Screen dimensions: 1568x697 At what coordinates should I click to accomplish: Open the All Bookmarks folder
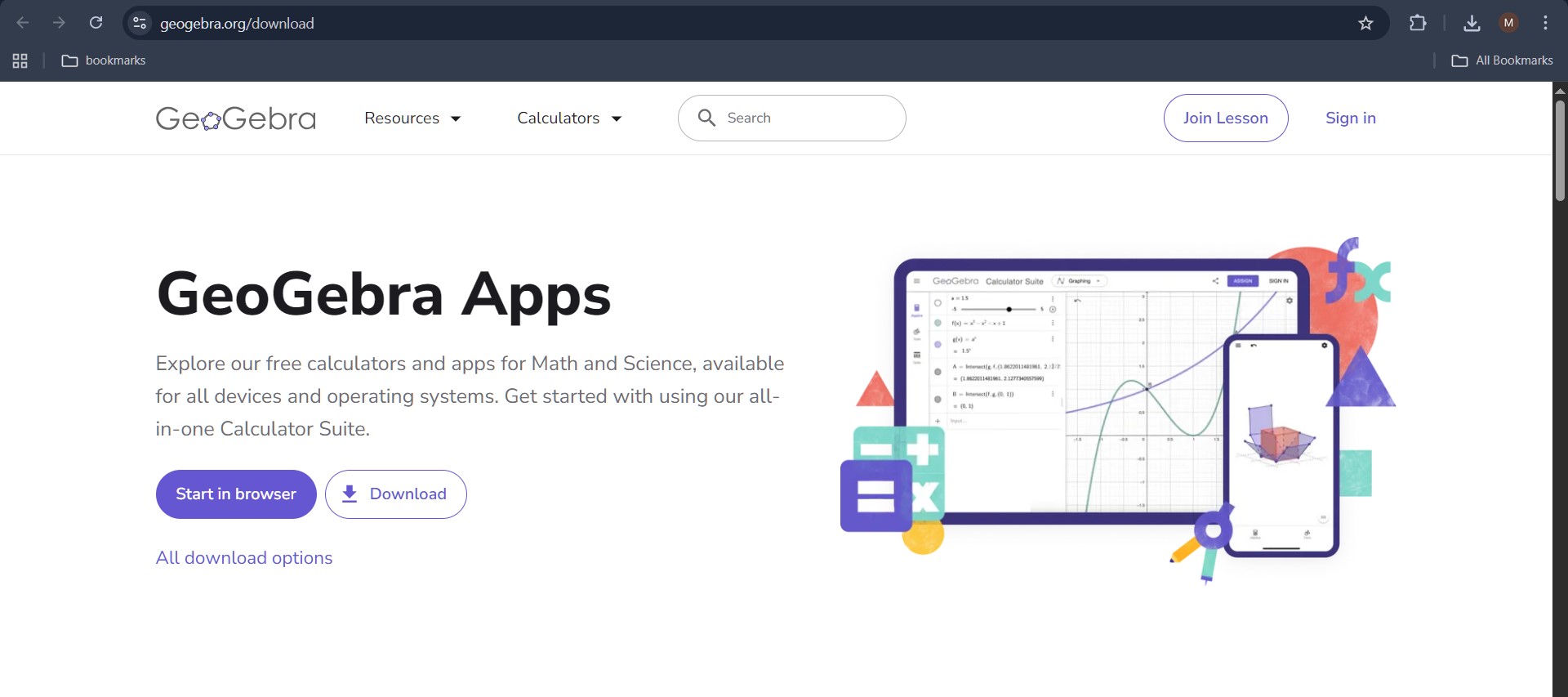pyautogui.click(x=1502, y=60)
